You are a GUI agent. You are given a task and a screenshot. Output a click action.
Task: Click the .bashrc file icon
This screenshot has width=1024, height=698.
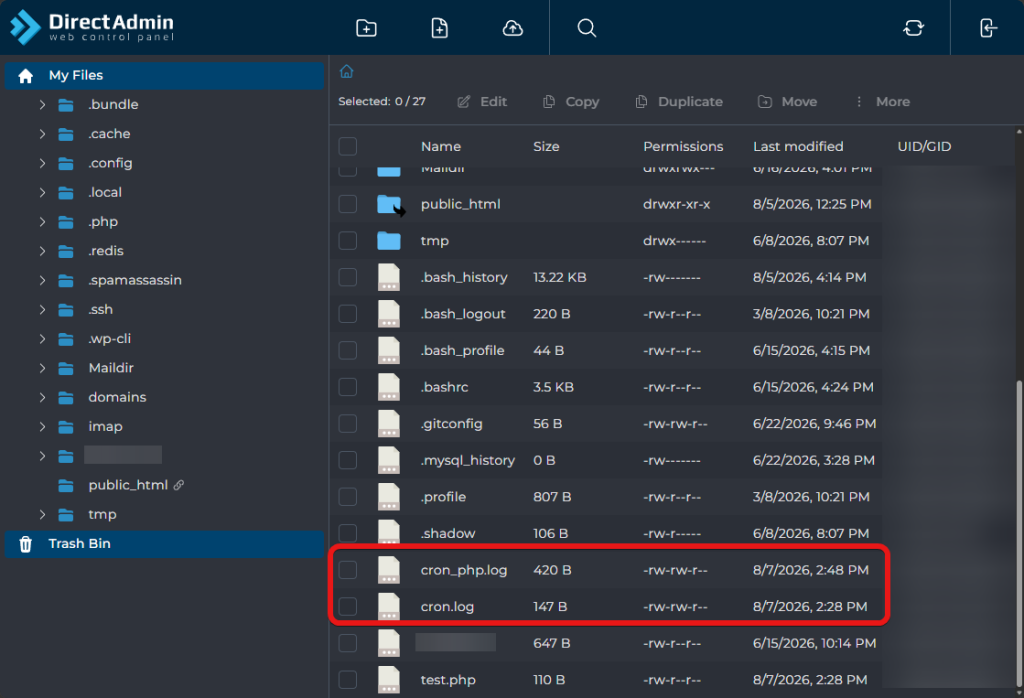(x=389, y=387)
